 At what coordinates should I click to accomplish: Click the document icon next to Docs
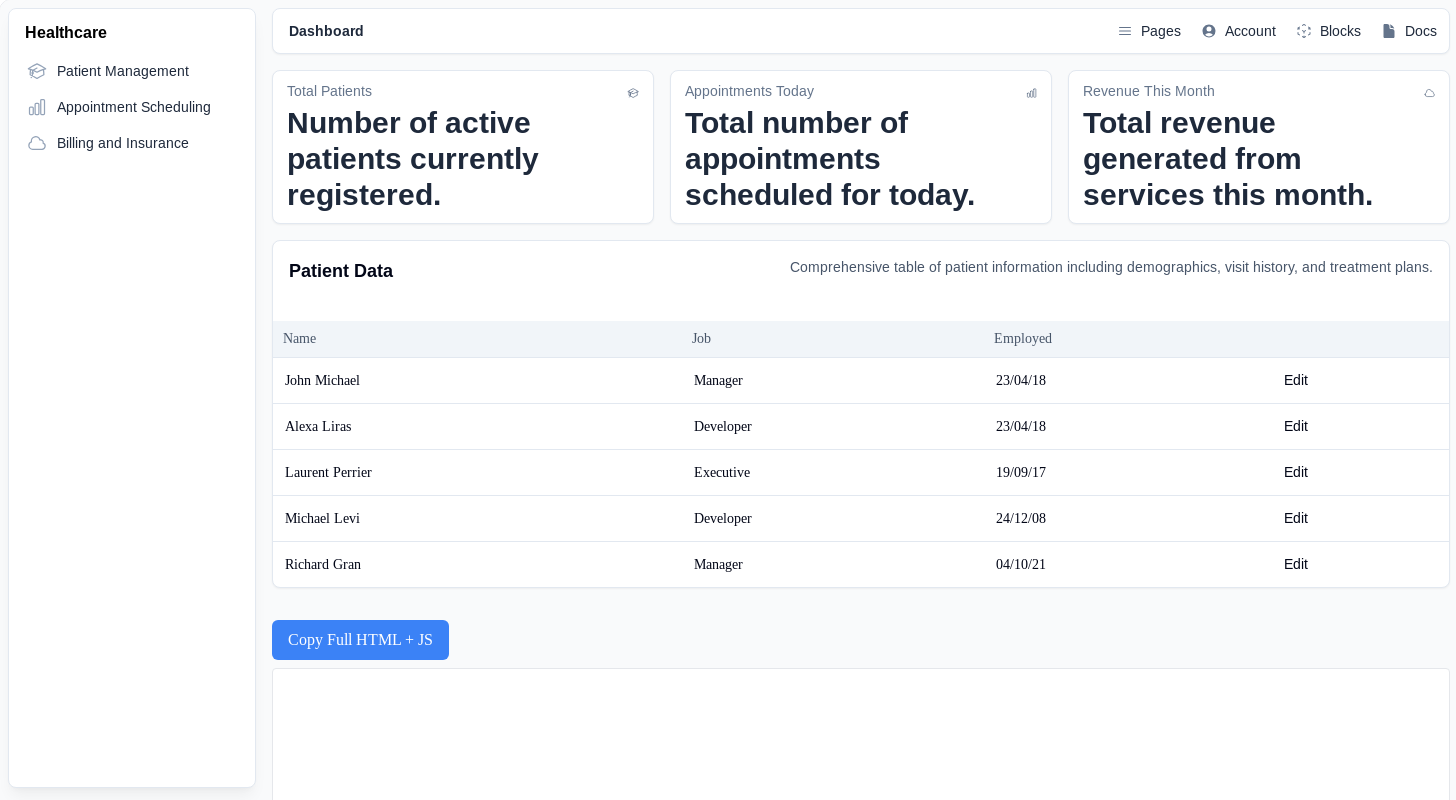point(1389,31)
